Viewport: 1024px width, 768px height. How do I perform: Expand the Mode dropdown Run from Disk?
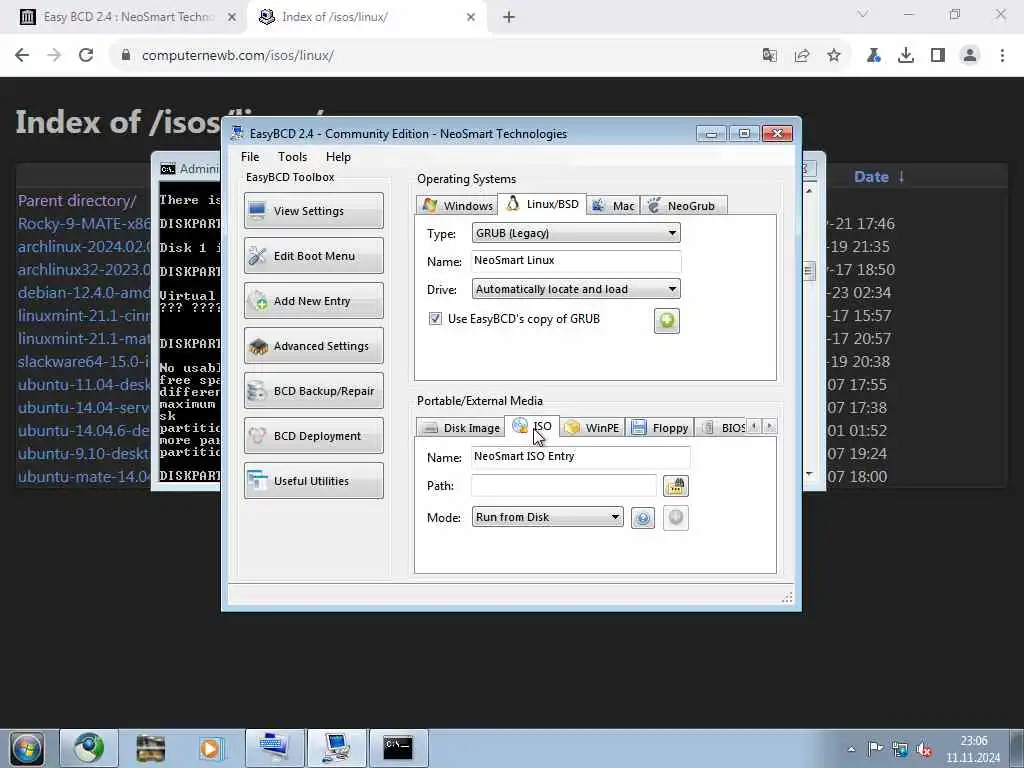coord(547,517)
